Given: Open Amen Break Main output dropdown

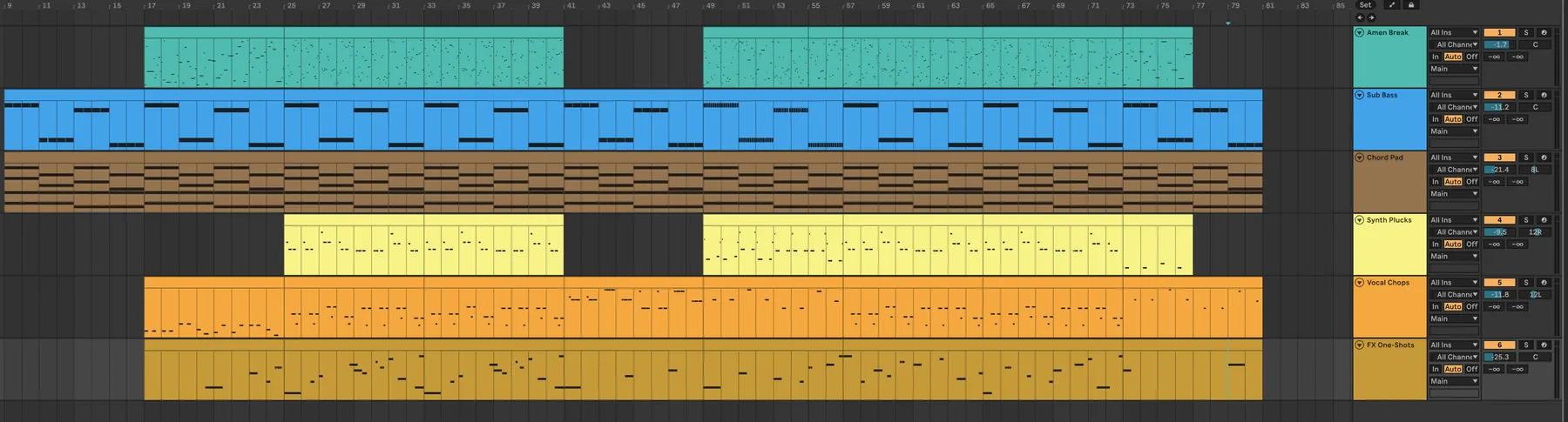Looking at the screenshot, I should click(x=1454, y=69).
